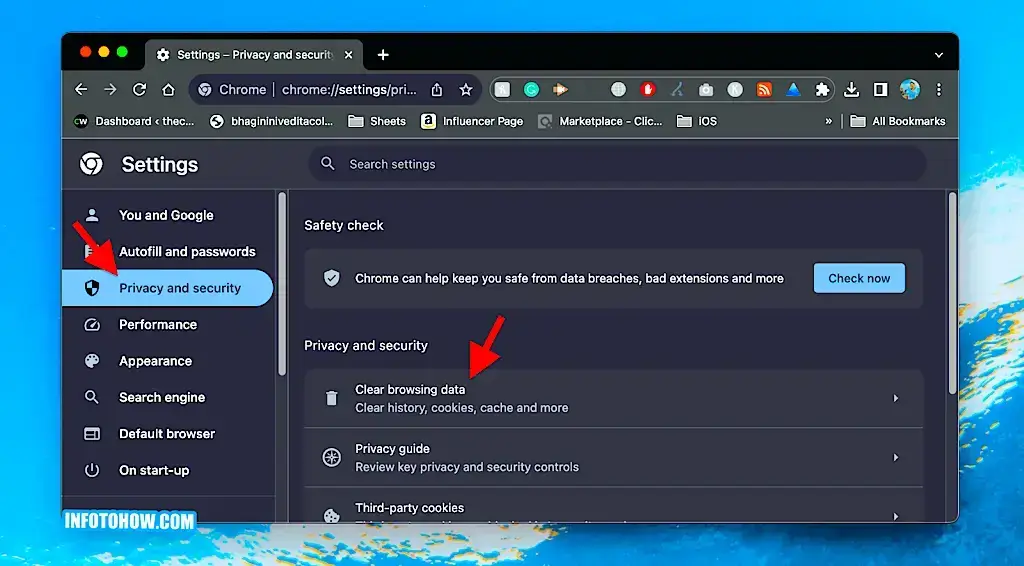Select You and Google in sidebar

pyautogui.click(x=167, y=215)
